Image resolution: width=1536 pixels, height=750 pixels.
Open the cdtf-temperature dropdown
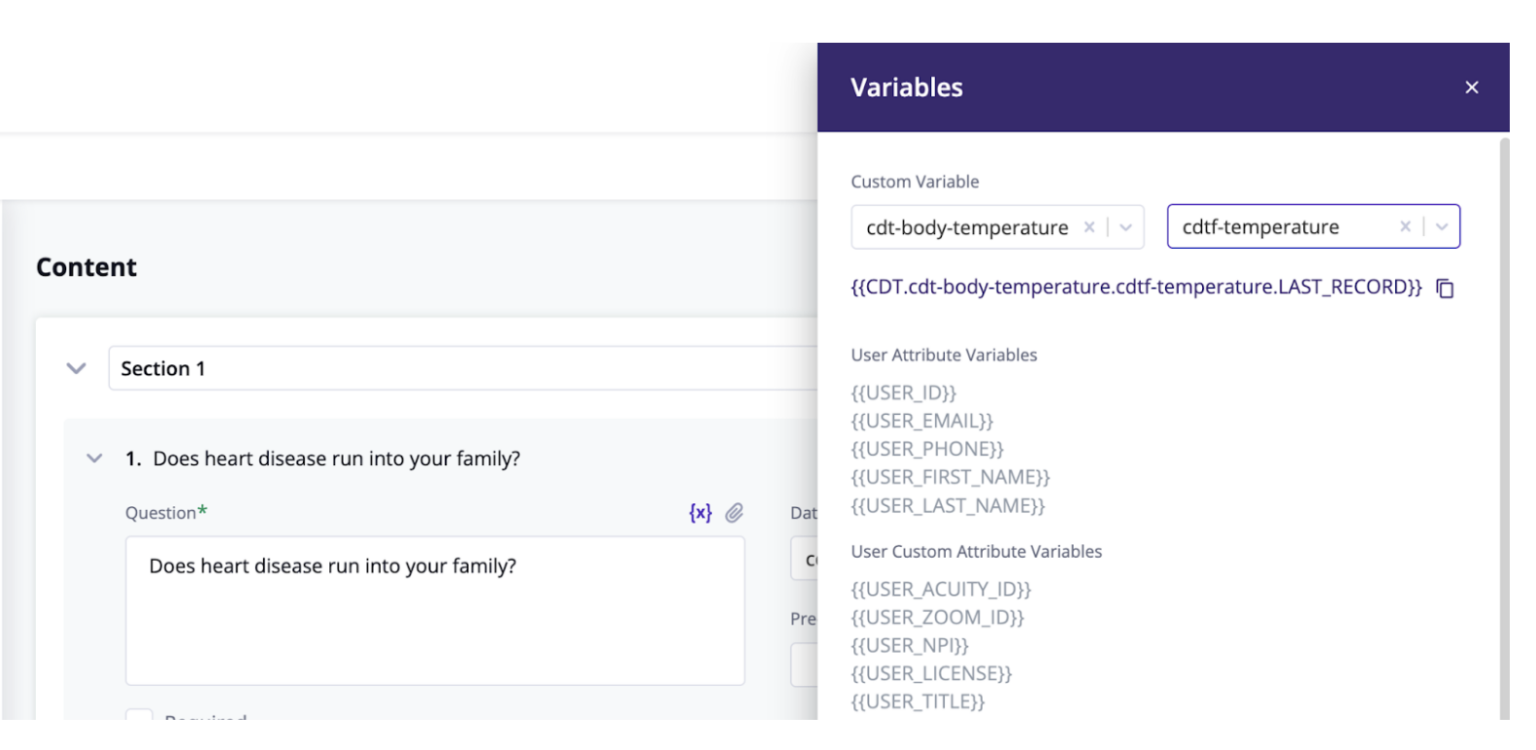point(1442,227)
